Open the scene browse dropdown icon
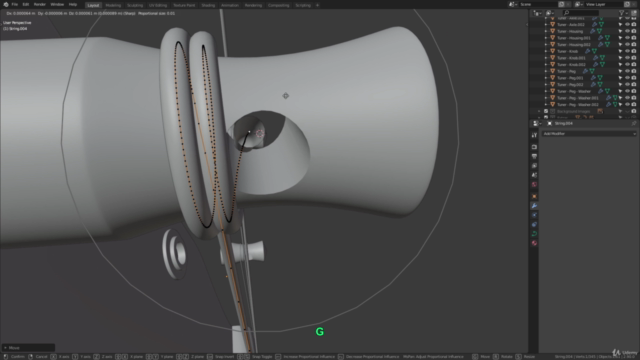Viewport: 640px width, 360px height. [x=512, y=4]
